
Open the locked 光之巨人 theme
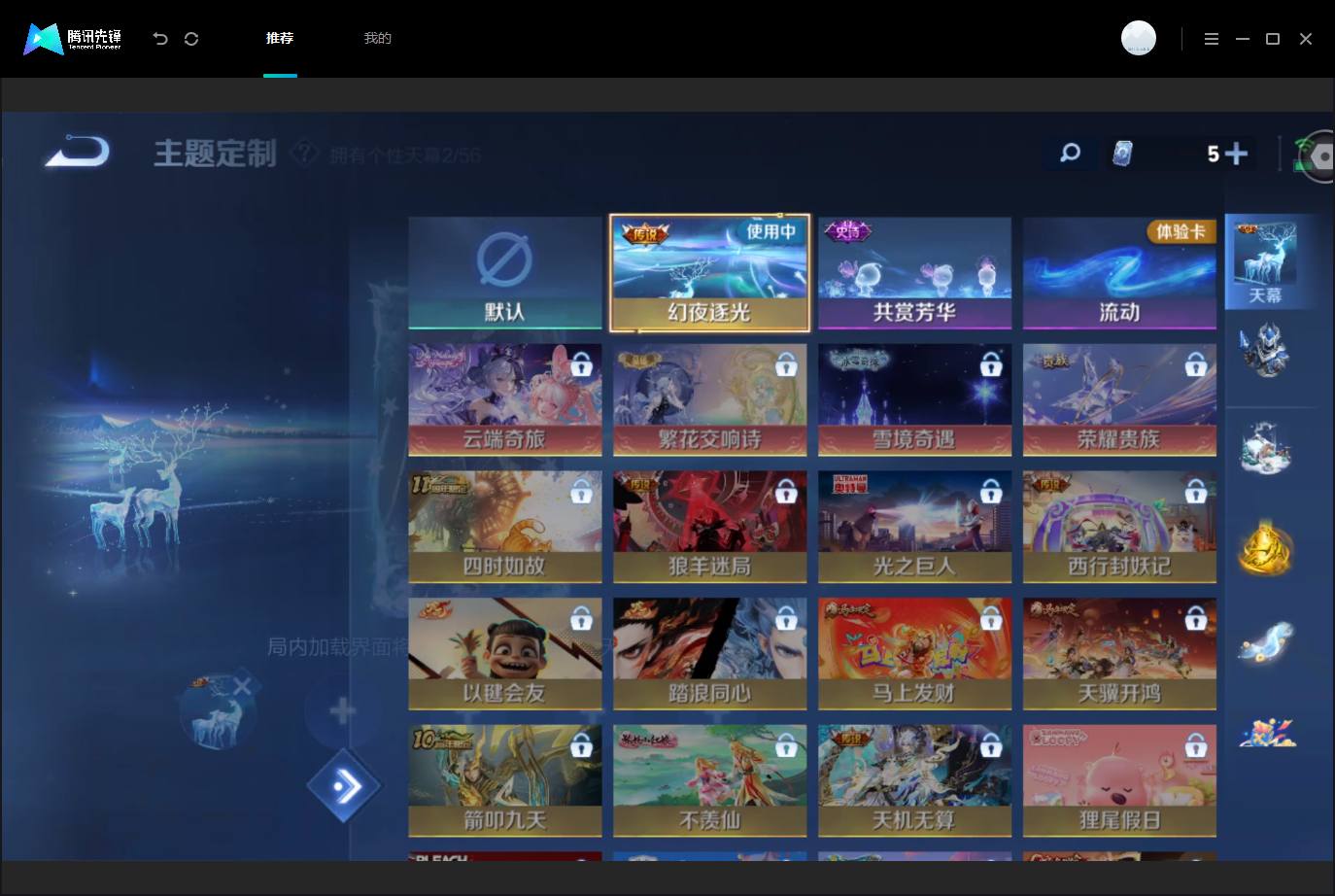click(x=914, y=527)
